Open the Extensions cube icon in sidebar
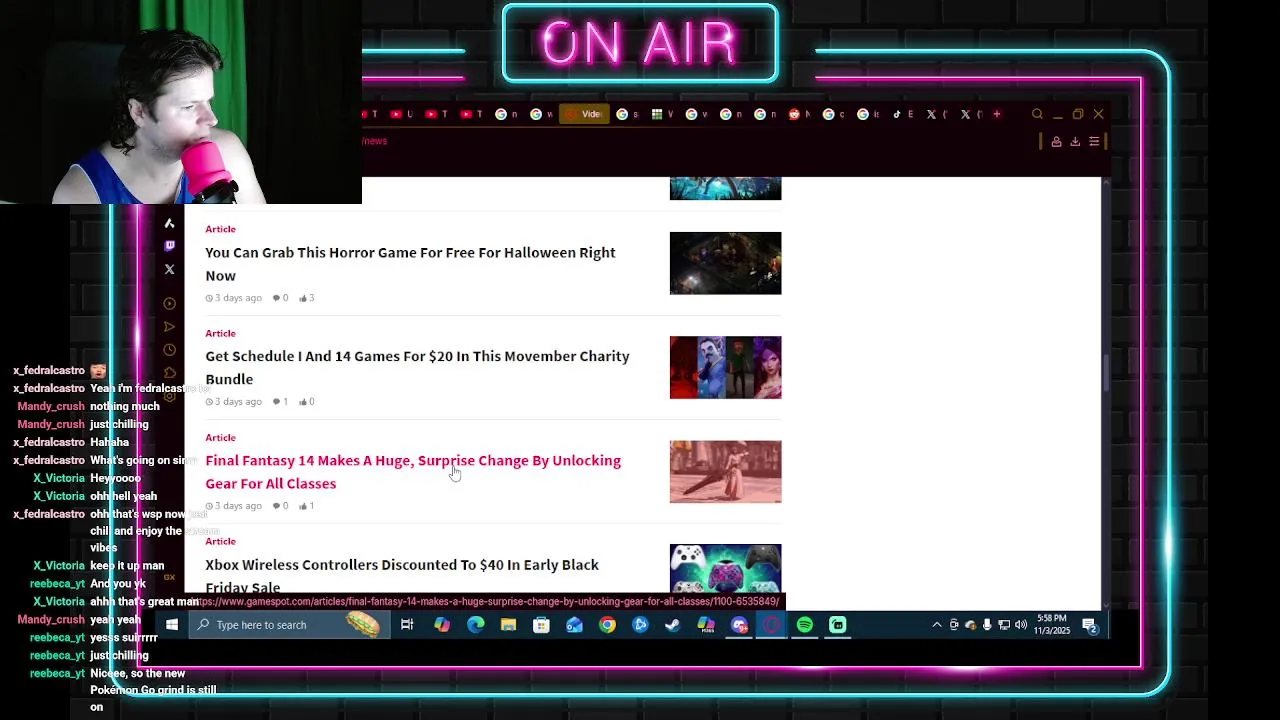 tap(169, 373)
